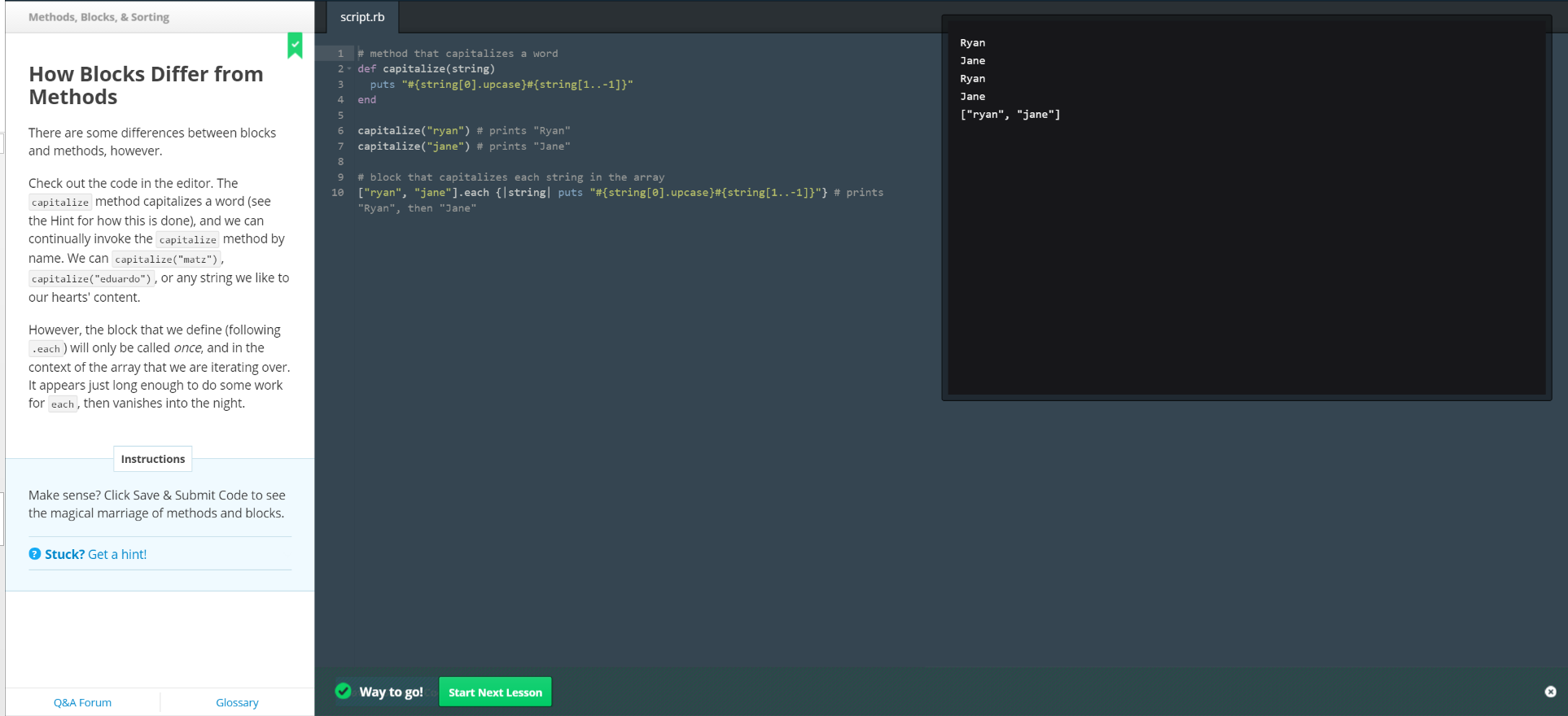Image resolution: width=1568 pixels, height=716 pixels.
Task: Open the Glossary link
Action: (x=237, y=702)
